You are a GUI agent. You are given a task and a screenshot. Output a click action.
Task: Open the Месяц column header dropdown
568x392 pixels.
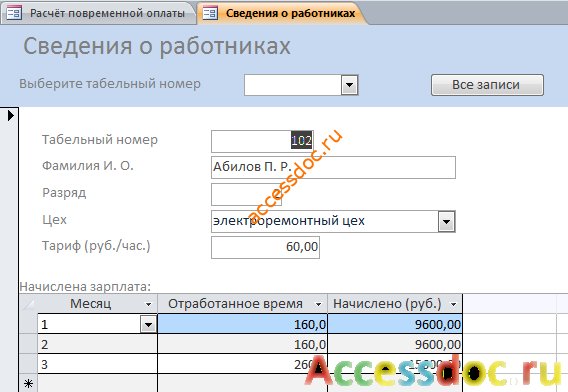tap(148, 304)
